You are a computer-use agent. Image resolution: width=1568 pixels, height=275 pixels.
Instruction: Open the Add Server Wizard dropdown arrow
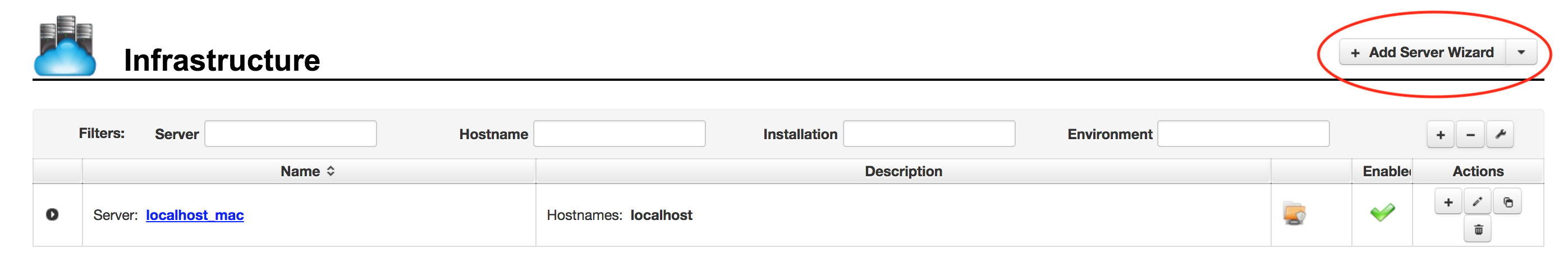(x=1521, y=52)
